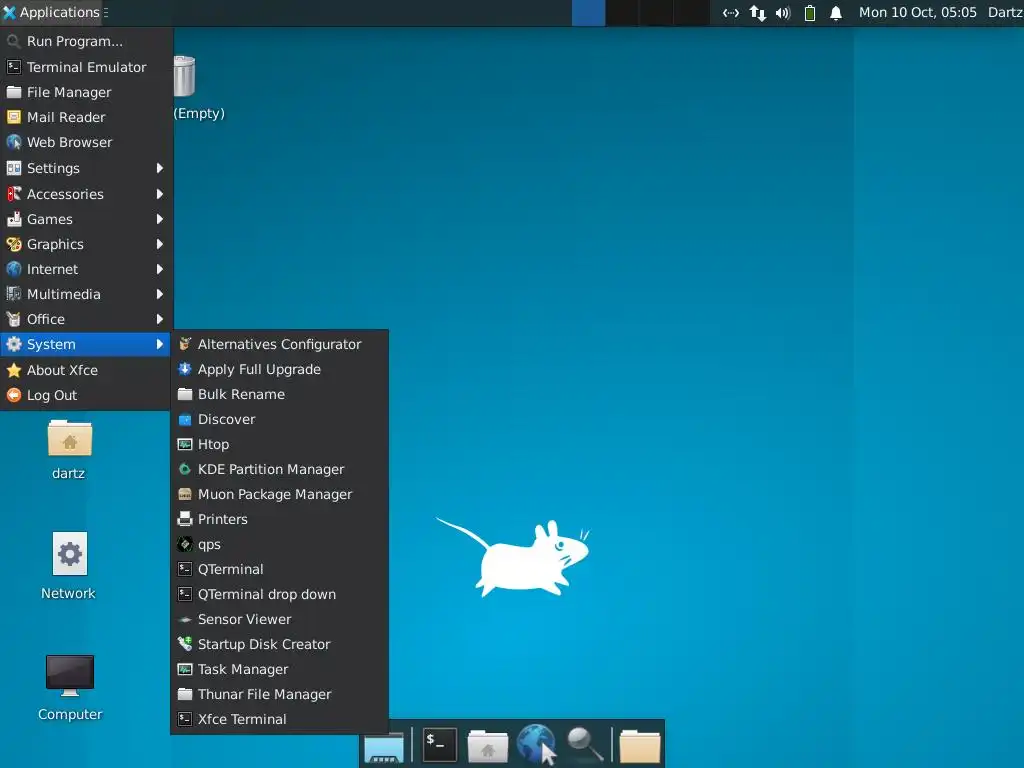The height and width of the screenshot is (768, 1024).
Task: Click the Startup Disk Creator icon
Action: pyautogui.click(x=185, y=644)
